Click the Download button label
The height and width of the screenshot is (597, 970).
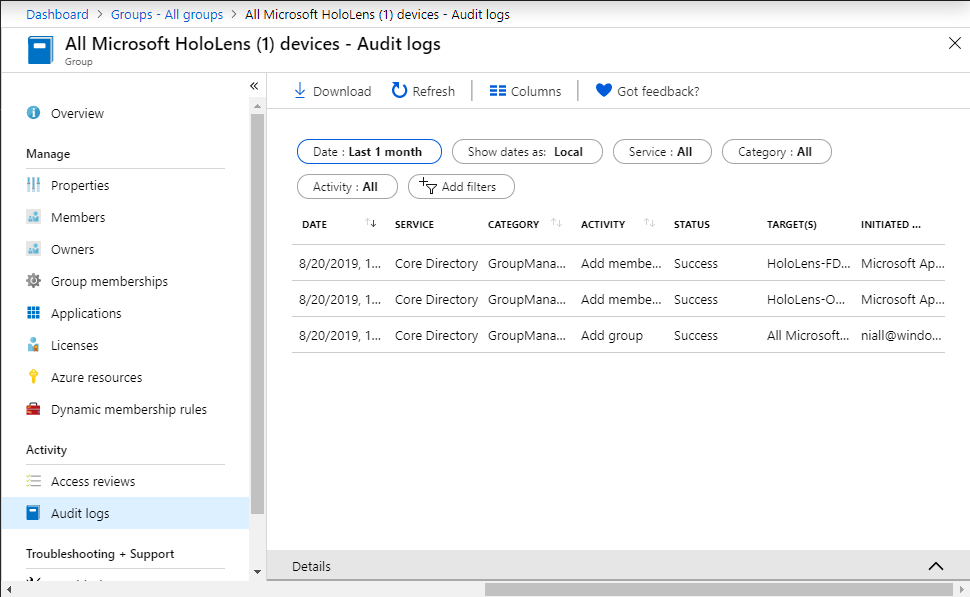(342, 92)
